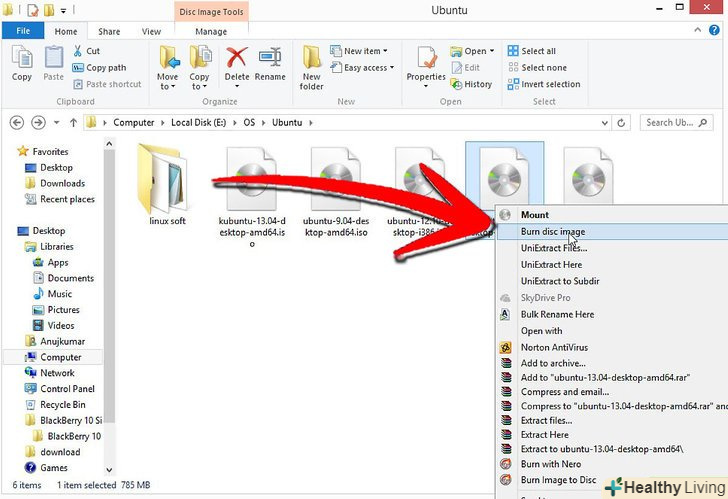
Task: Click Computer in the address breadcrumb
Action: (134, 123)
